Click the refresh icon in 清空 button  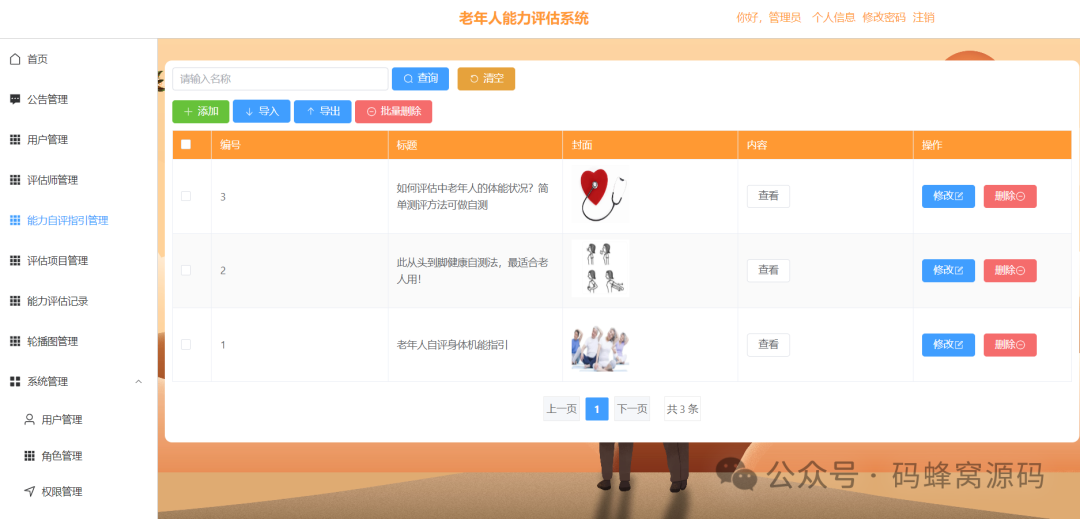tap(474, 79)
